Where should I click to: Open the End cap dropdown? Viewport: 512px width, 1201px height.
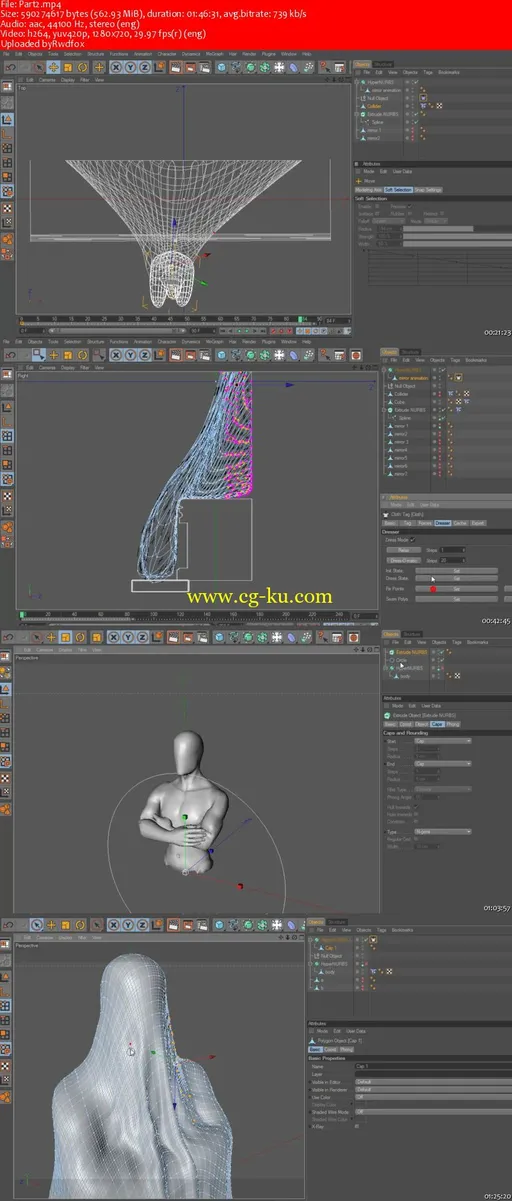(x=443, y=764)
